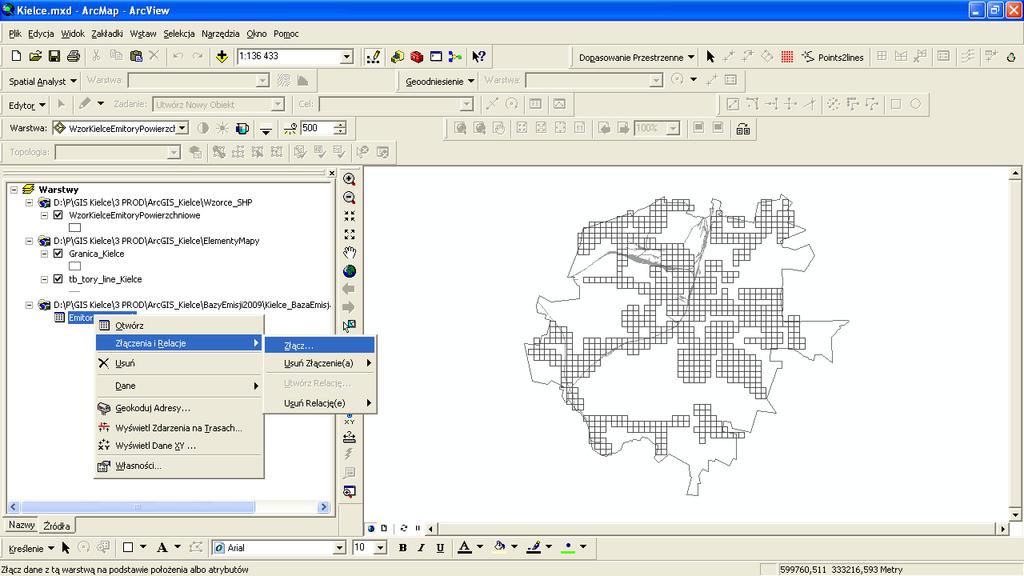The width and height of the screenshot is (1024, 576).
Task: Toggle italic text formatting
Action: pyautogui.click(x=421, y=548)
